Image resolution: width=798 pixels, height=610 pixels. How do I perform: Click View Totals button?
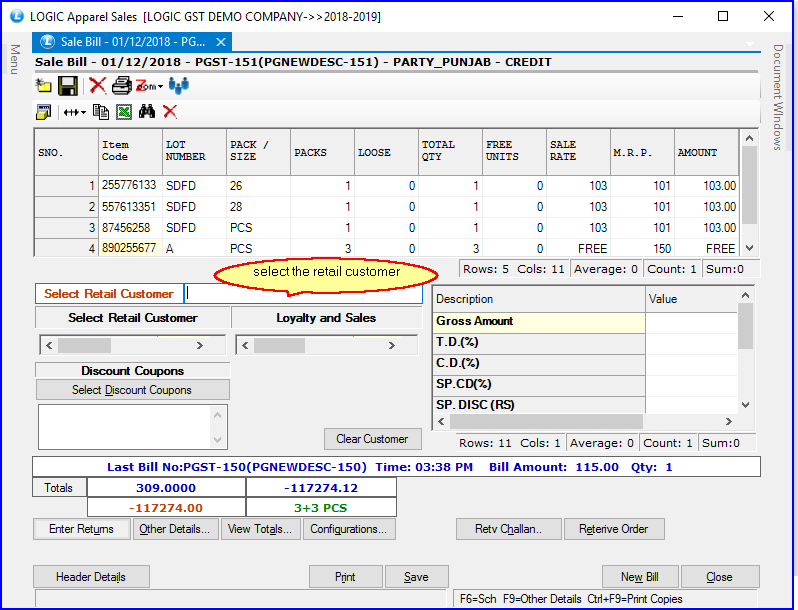[260, 529]
